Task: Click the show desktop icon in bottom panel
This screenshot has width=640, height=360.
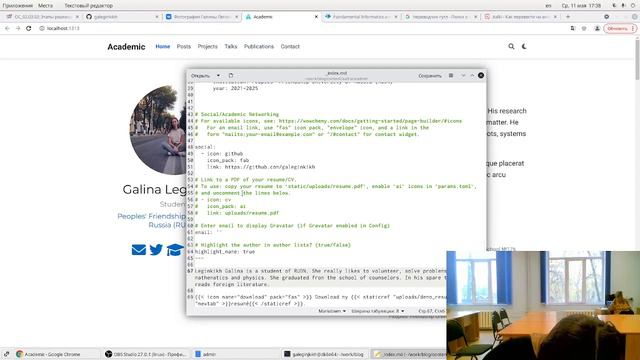Action: pyautogui.click(x=7, y=354)
